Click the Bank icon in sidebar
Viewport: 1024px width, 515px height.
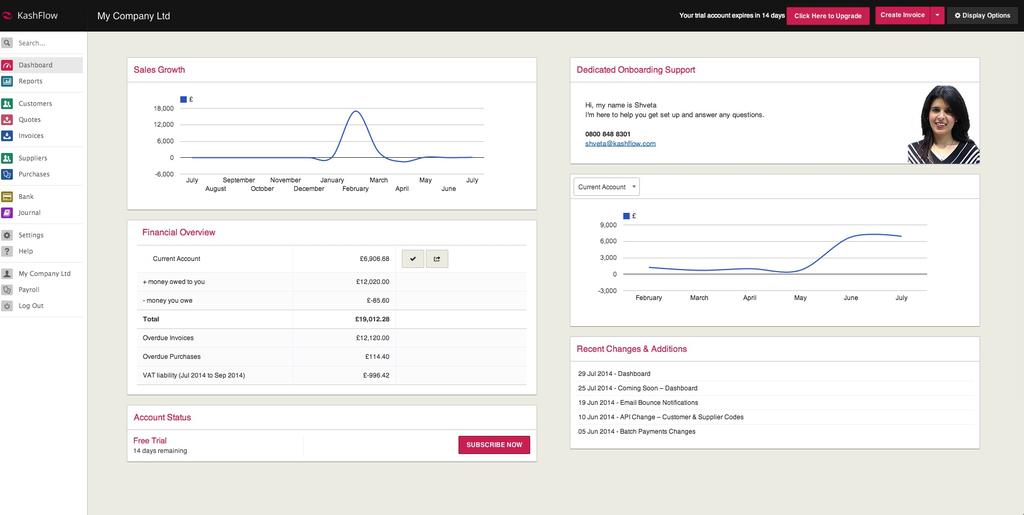coord(7,197)
